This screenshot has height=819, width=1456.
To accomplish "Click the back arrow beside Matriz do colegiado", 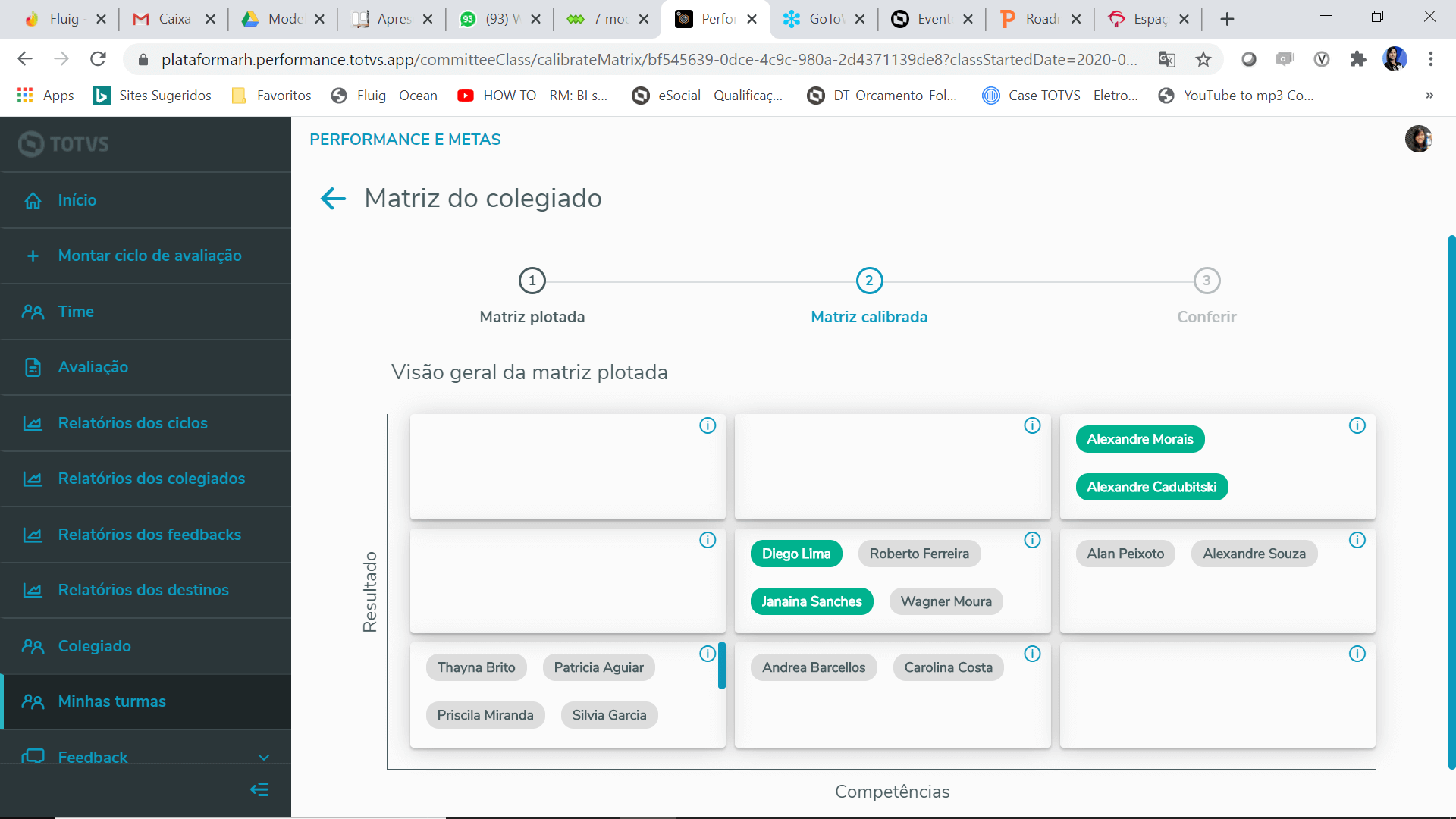I will click(x=333, y=199).
